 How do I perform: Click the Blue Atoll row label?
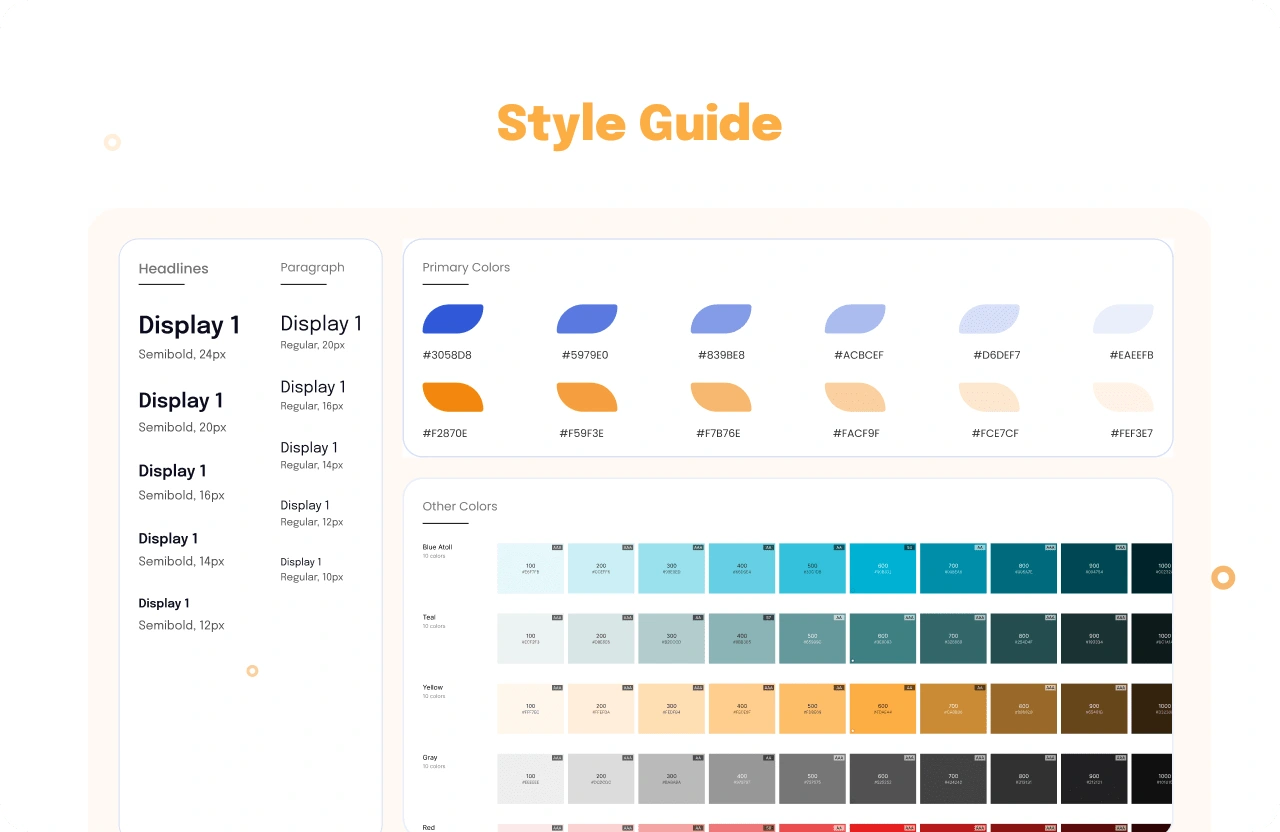(437, 547)
